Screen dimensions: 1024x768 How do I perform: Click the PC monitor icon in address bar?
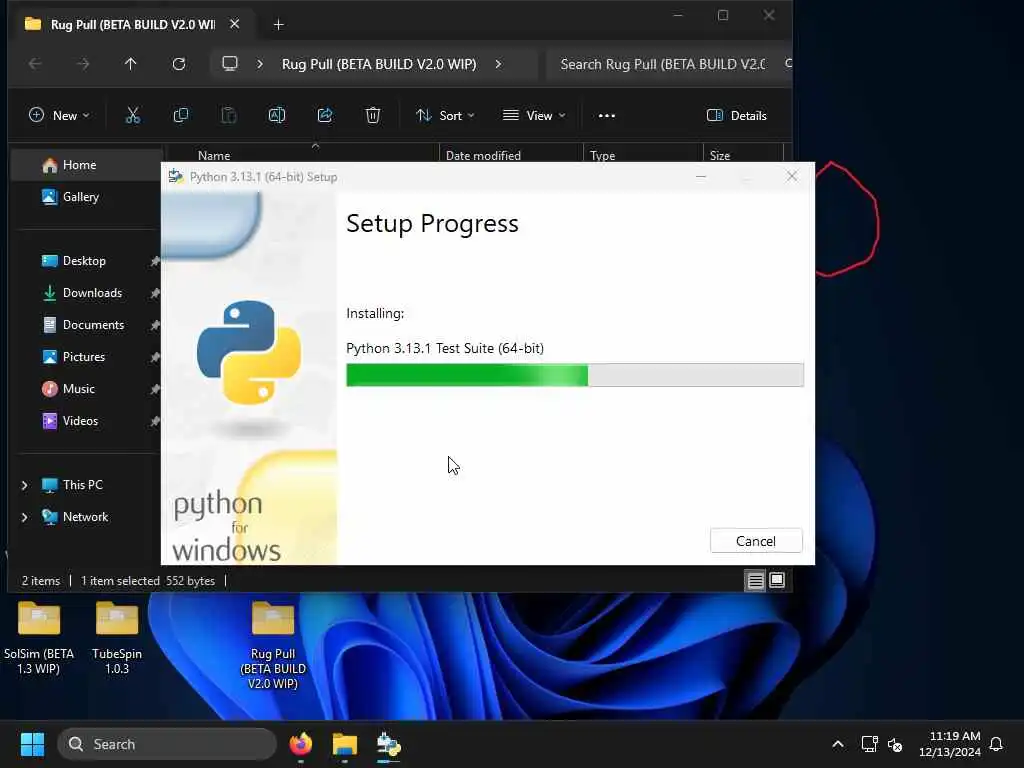[230, 64]
